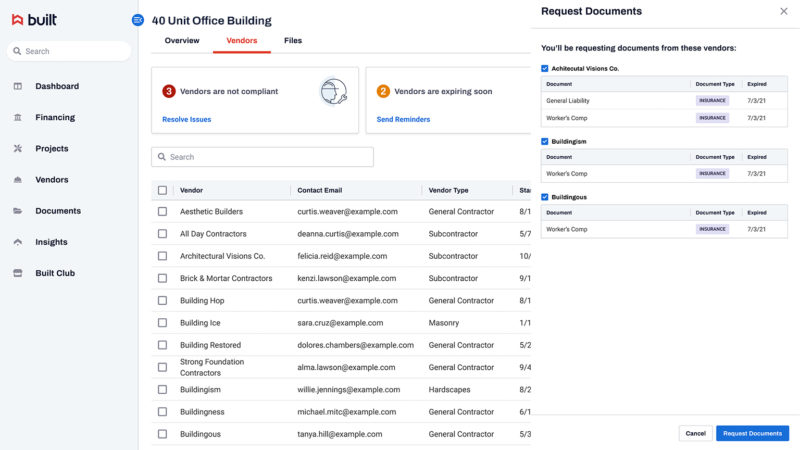The width and height of the screenshot is (800, 450).
Task: Open Built Club sidebar icon
Action: 18,273
